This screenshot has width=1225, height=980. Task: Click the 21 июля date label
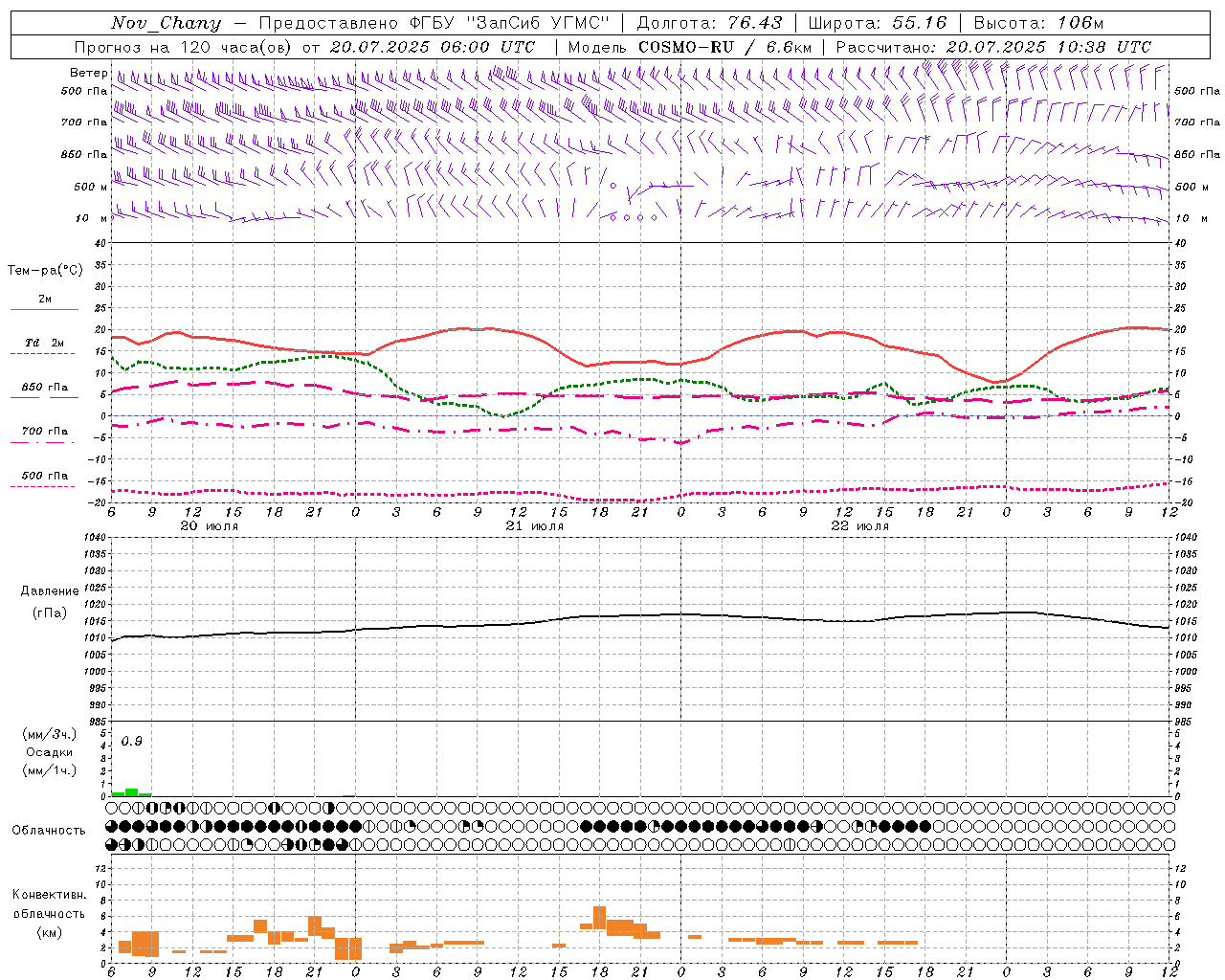(535, 526)
